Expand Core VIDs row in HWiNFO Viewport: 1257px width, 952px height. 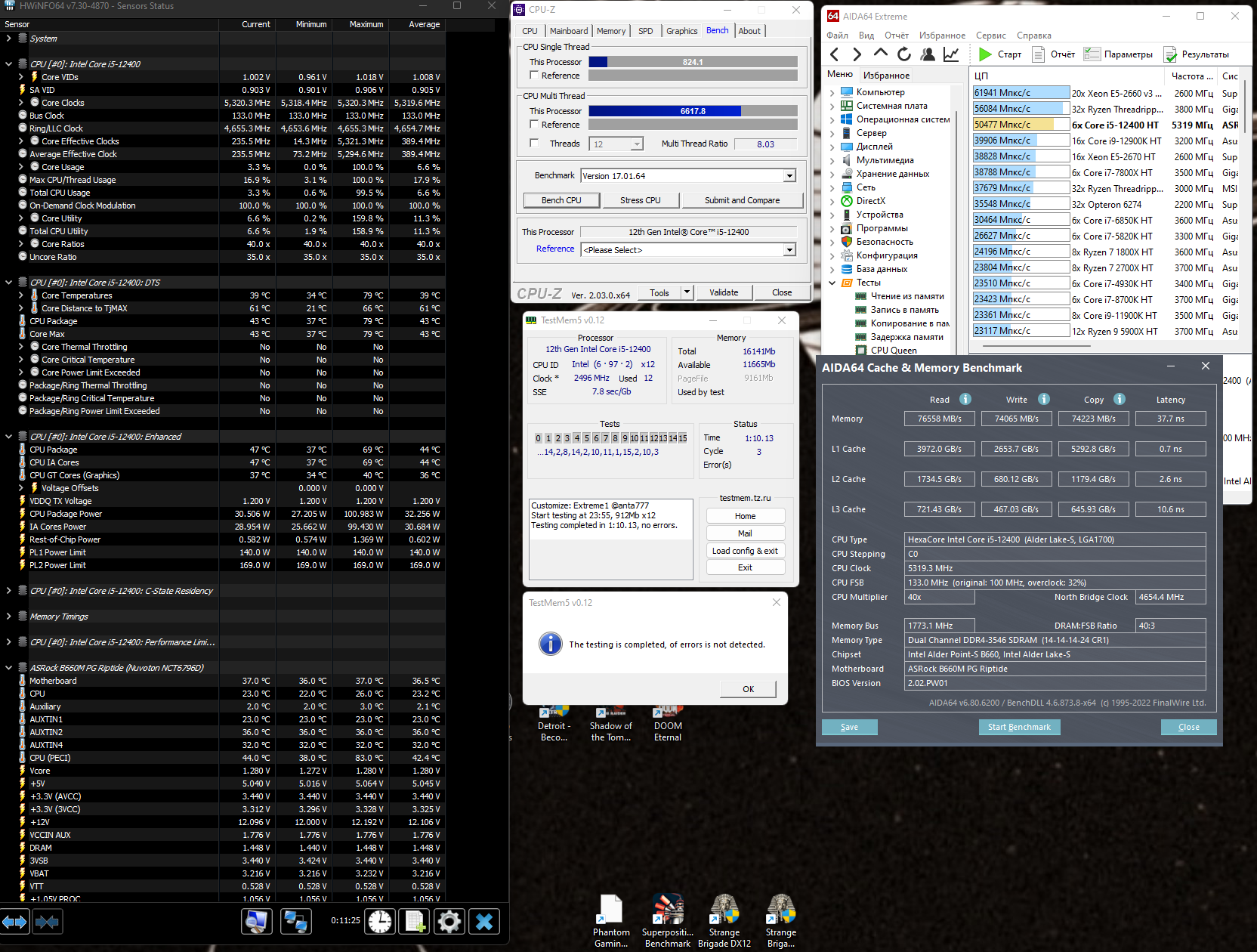click(x=20, y=77)
